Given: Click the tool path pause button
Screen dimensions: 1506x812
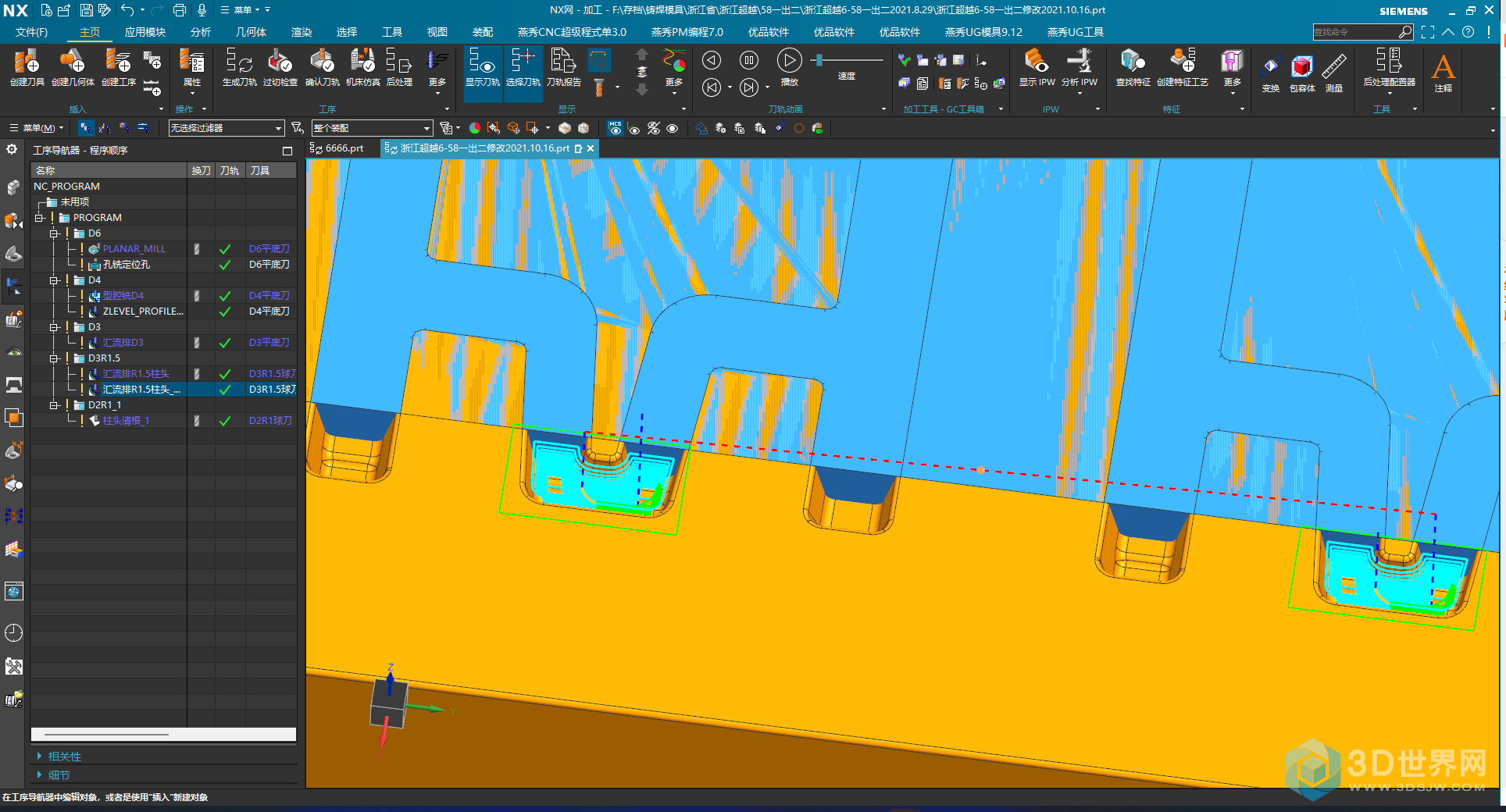Looking at the screenshot, I should 748,60.
